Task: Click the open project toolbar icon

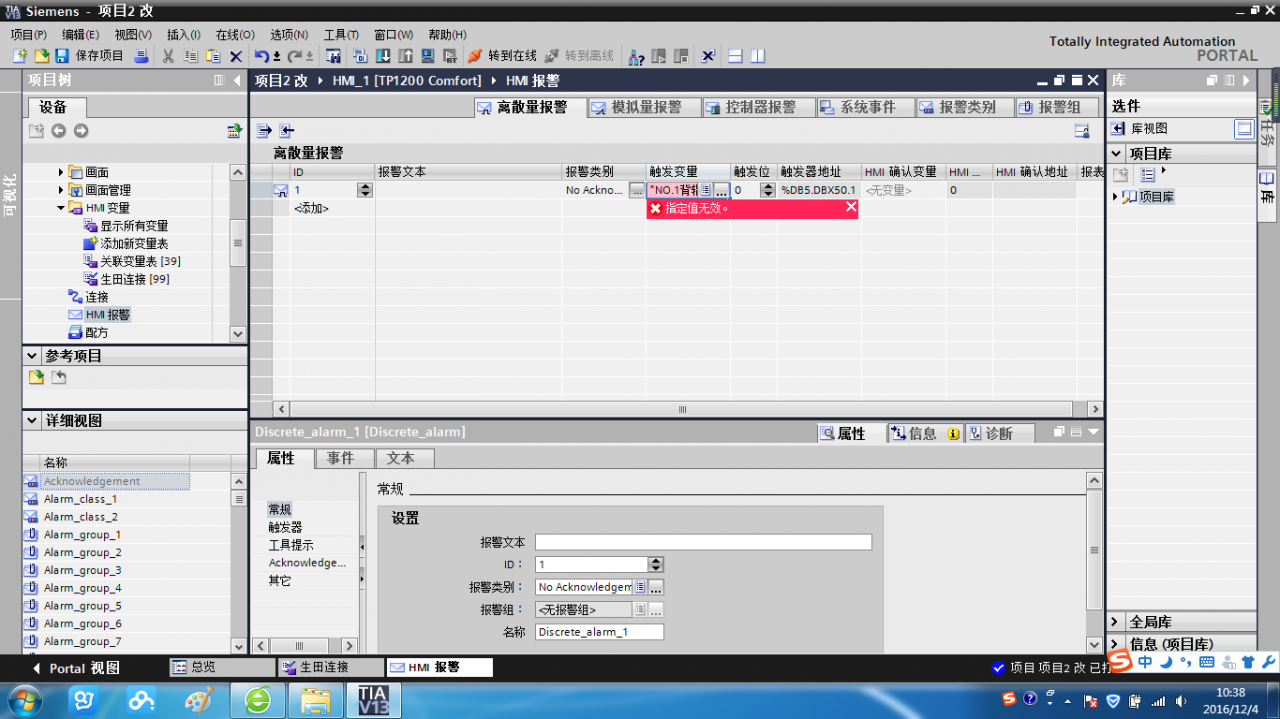Action: click(41, 56)
